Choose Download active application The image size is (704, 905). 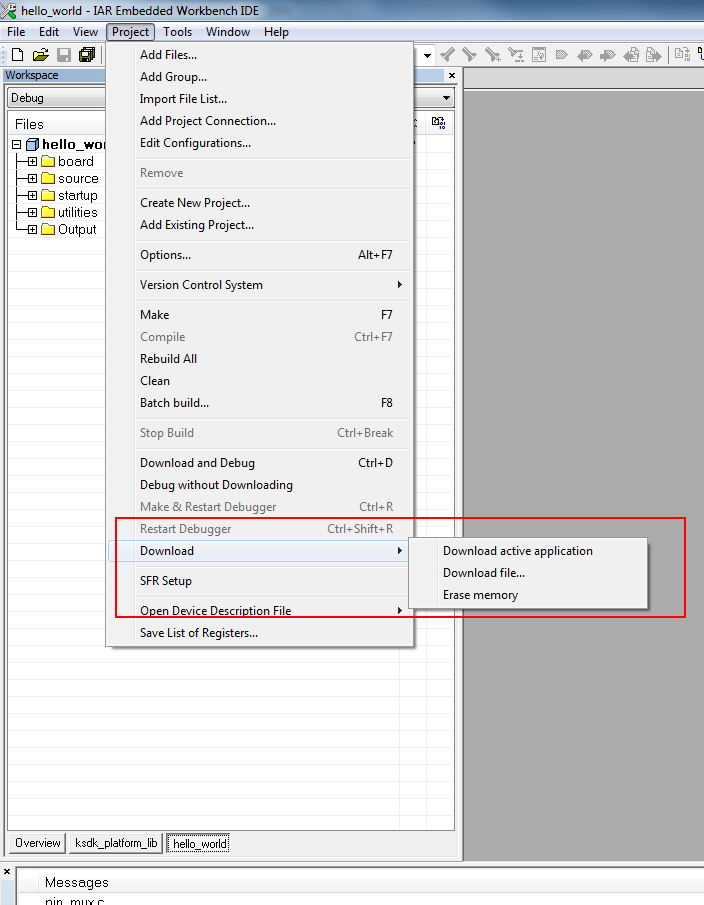click(528, 551)
